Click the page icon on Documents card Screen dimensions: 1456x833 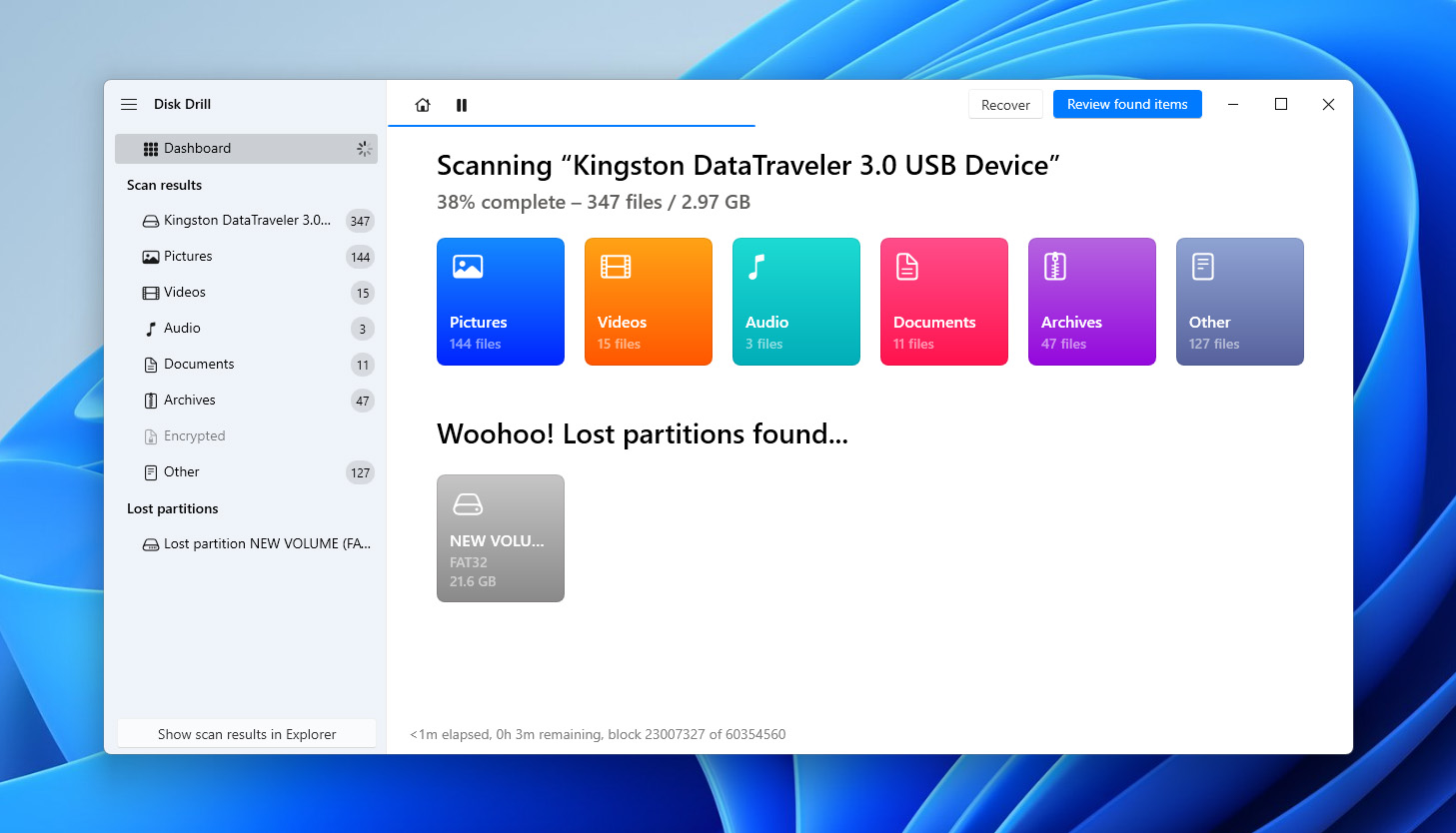(907, 267)
